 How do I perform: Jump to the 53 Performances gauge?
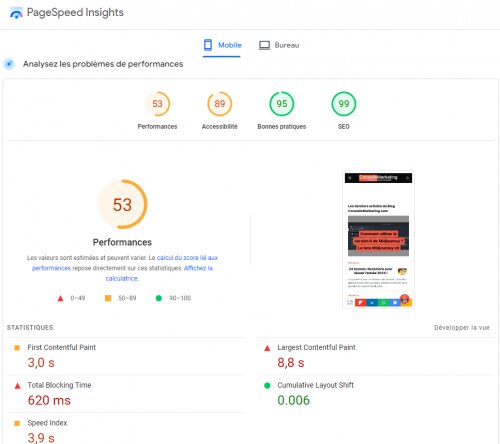click(x=157, y=104)
